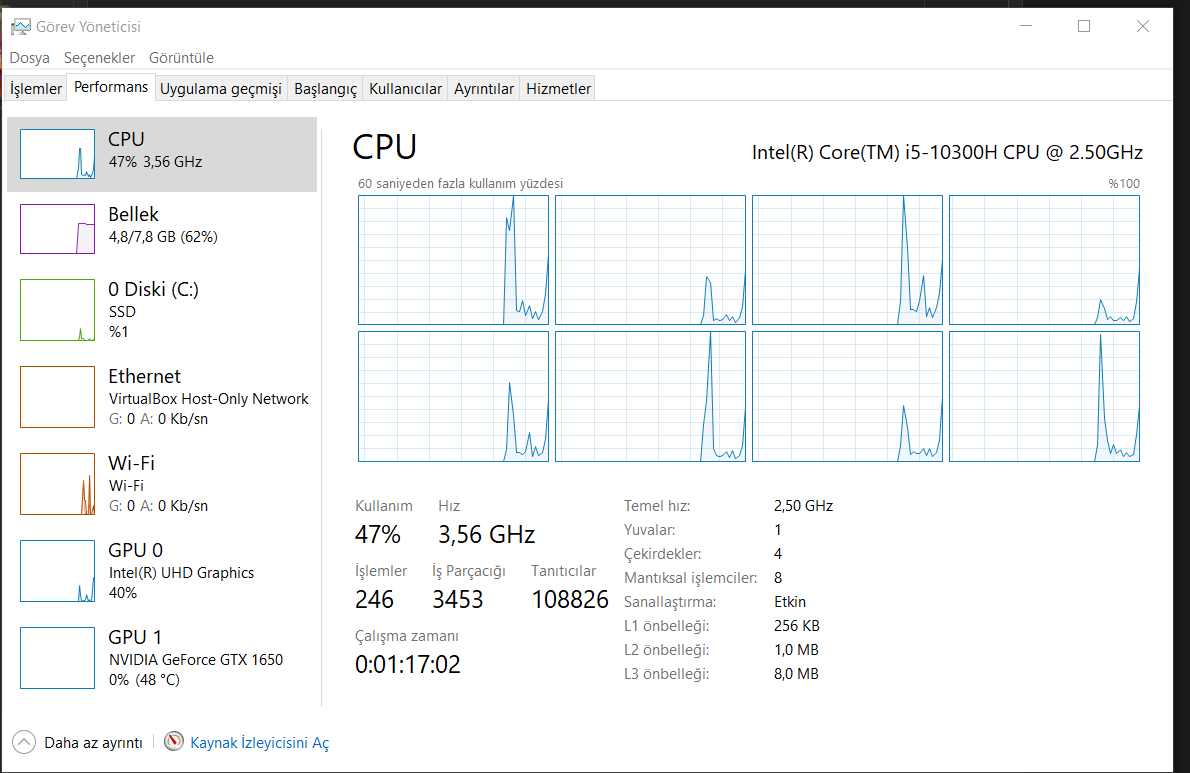1190x773 pixels.
Task: Click the Intel(R) Core(TM) i5-10300H processor name
Action: click(947, 152)
